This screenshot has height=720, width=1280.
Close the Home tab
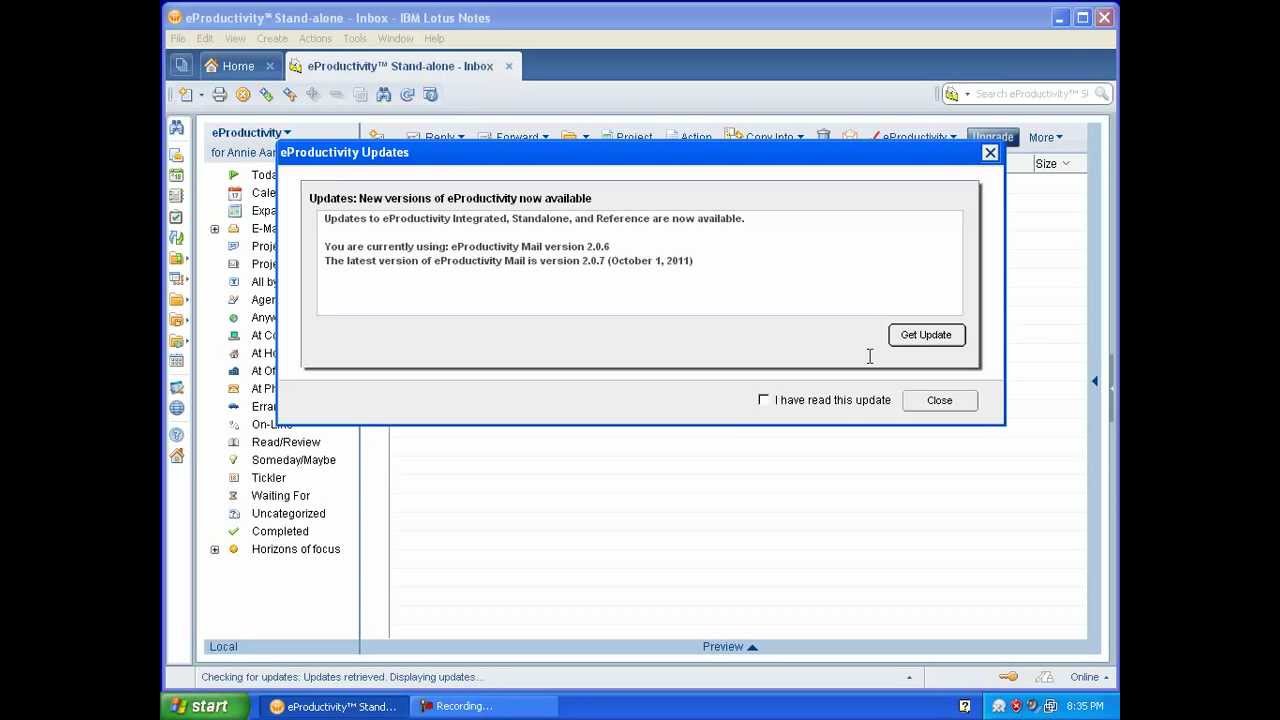[x=270, y=66]
